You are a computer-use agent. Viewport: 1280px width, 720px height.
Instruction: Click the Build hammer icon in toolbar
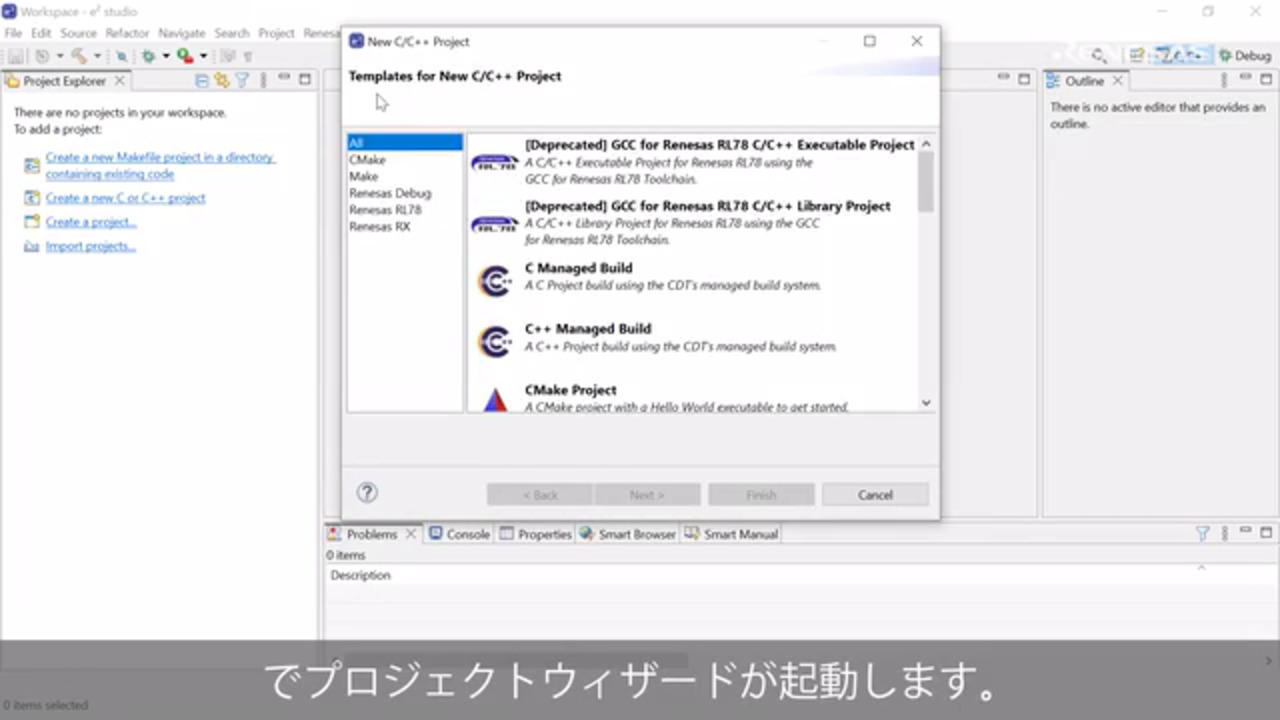click(x=78, y=56)
